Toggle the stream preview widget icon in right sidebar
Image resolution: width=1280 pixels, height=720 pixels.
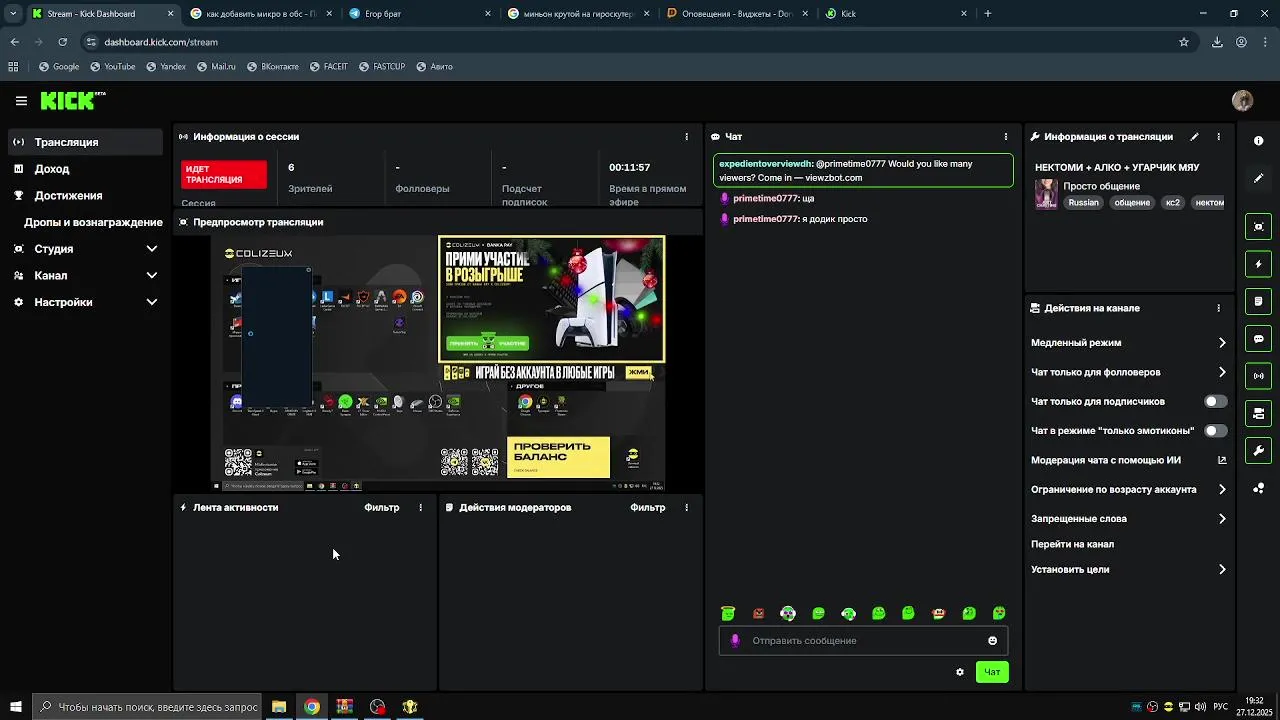point(1259,227)
